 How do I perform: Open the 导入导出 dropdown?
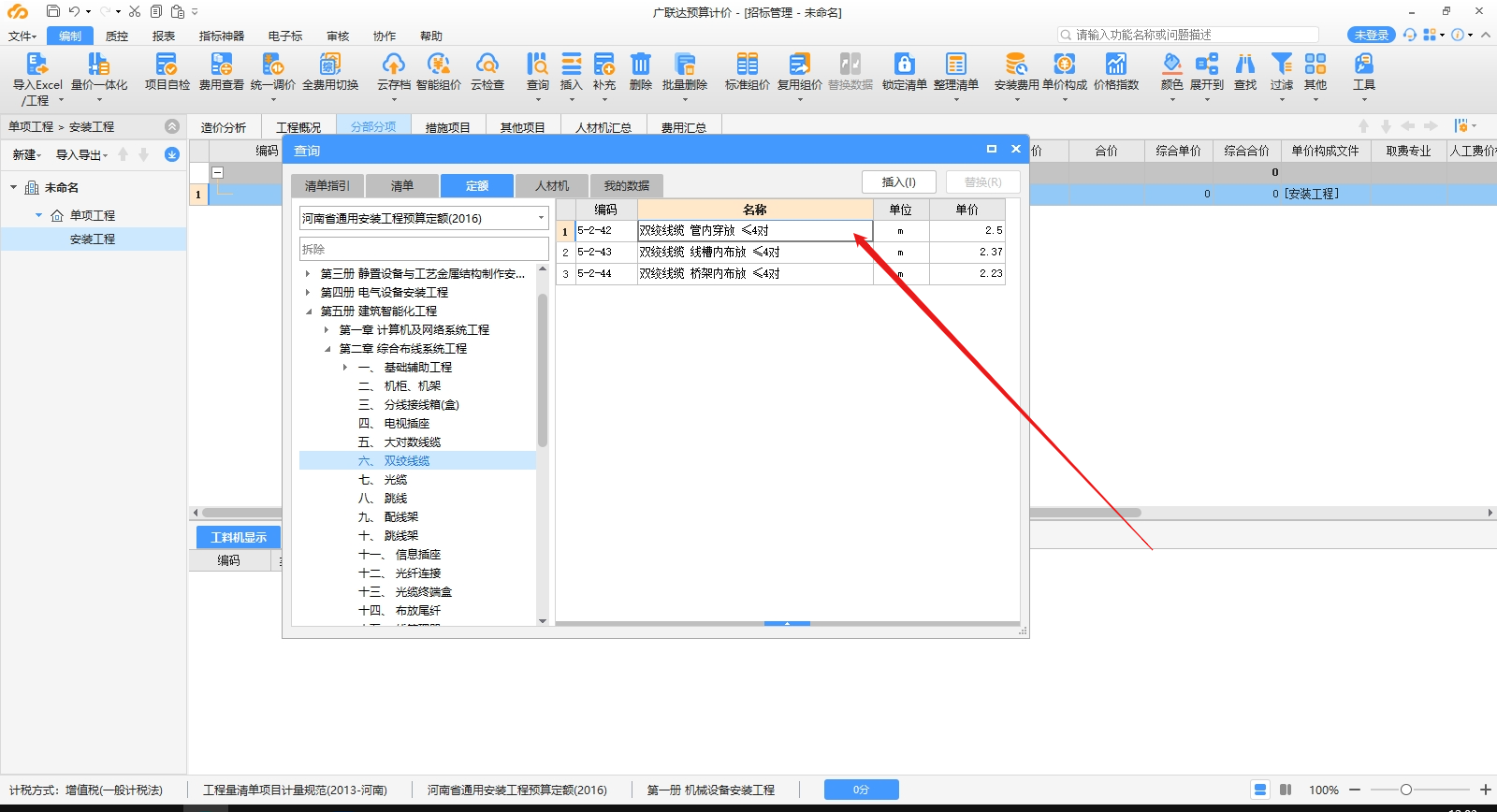[x=81, y=155]
